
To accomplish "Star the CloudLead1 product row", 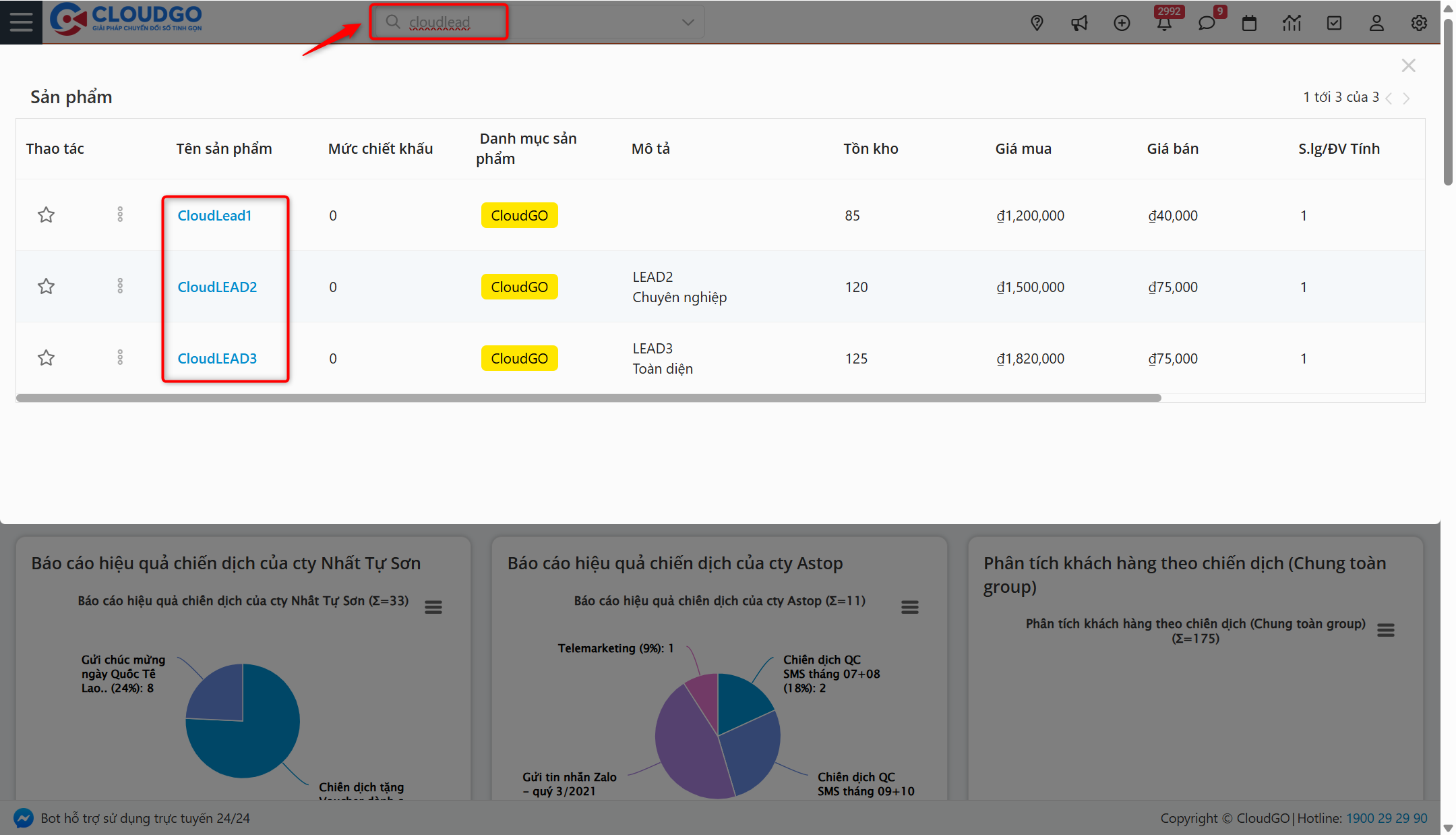I will [46, 215].
